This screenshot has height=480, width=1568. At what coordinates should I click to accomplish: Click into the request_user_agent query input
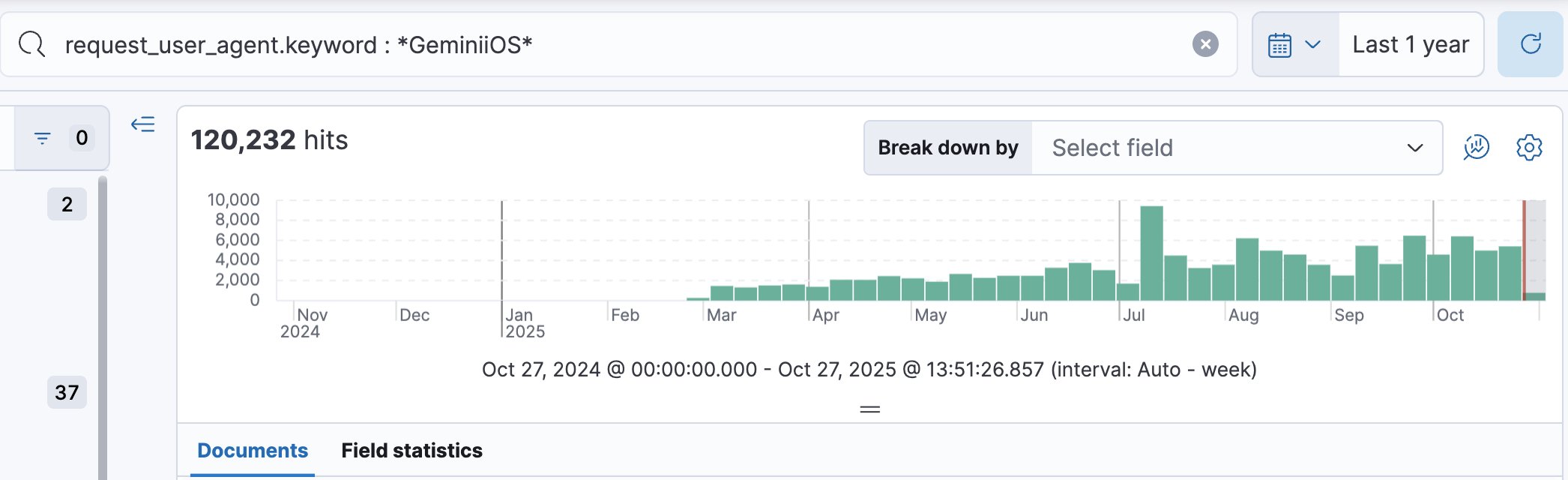click(600, 45)
